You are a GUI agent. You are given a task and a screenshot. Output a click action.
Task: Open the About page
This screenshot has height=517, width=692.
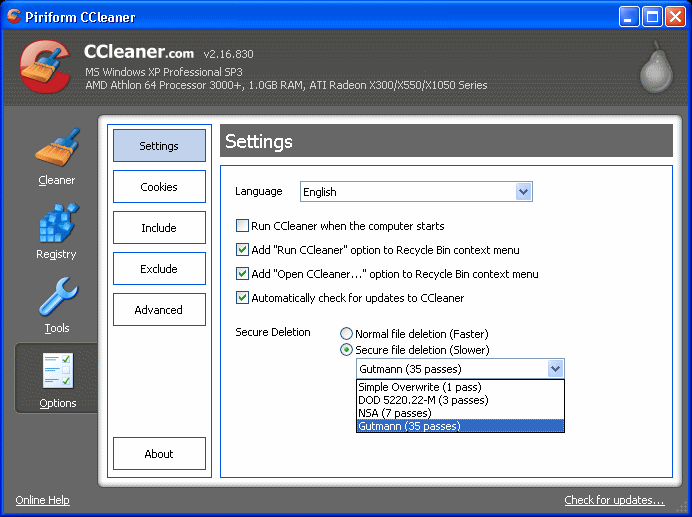159,454
